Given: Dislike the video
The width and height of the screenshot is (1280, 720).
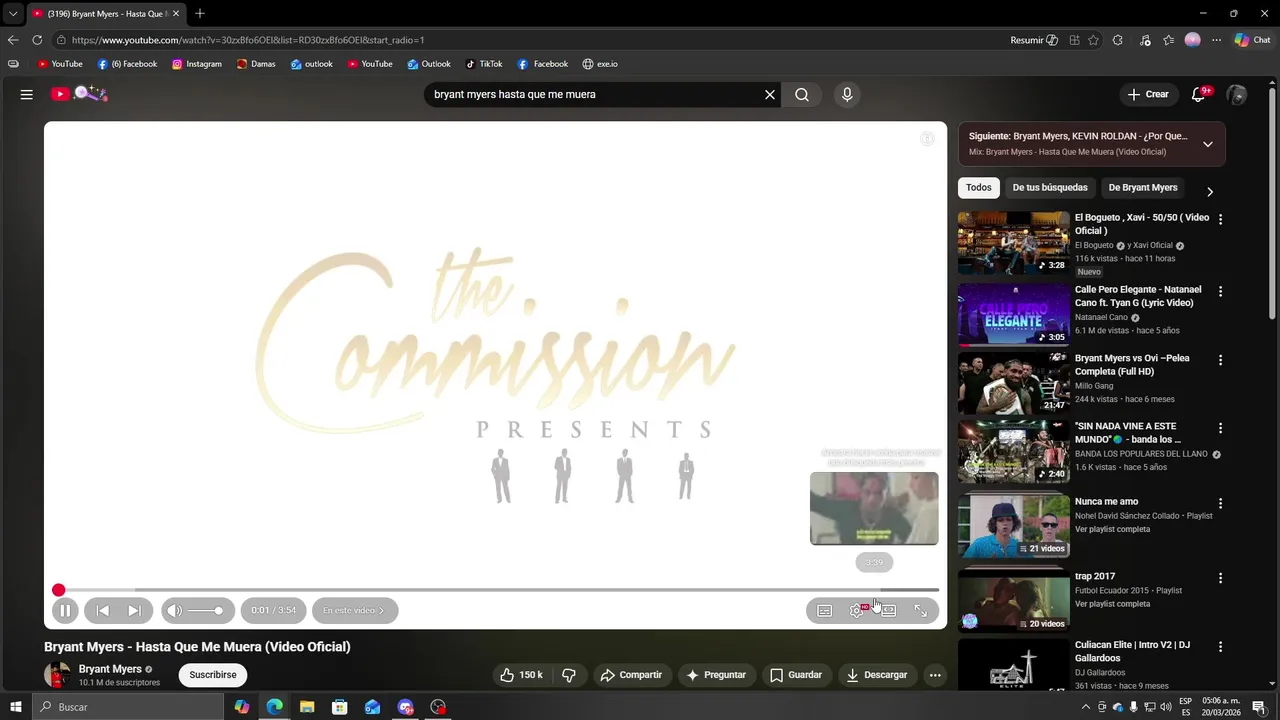Looking at the screenshot, I should tap(569, 675).
